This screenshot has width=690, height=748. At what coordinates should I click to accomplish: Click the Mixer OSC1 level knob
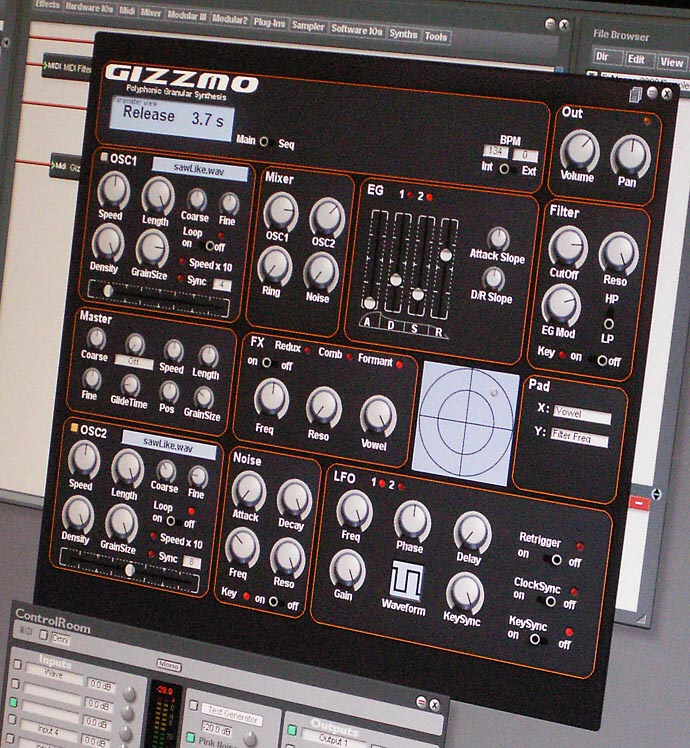281,212
